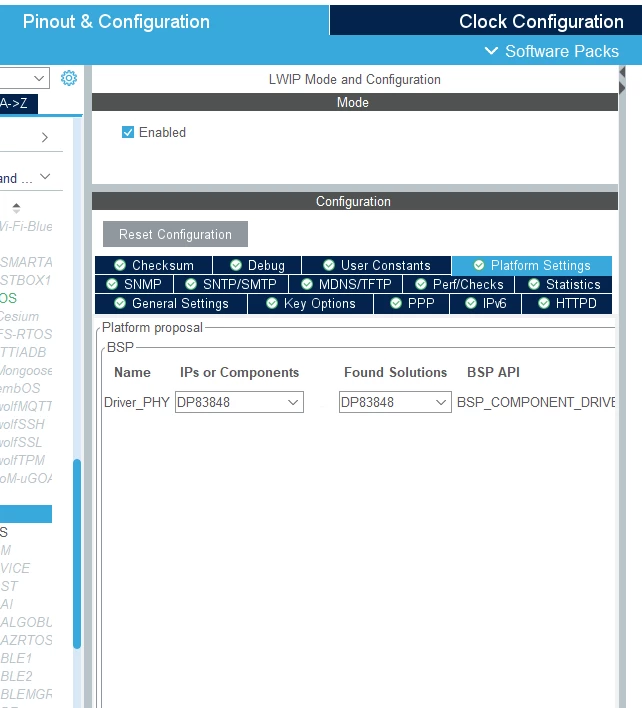642x708 pixels.
Task: Open the Perf/Checks tab
Action: click(459, 284)
